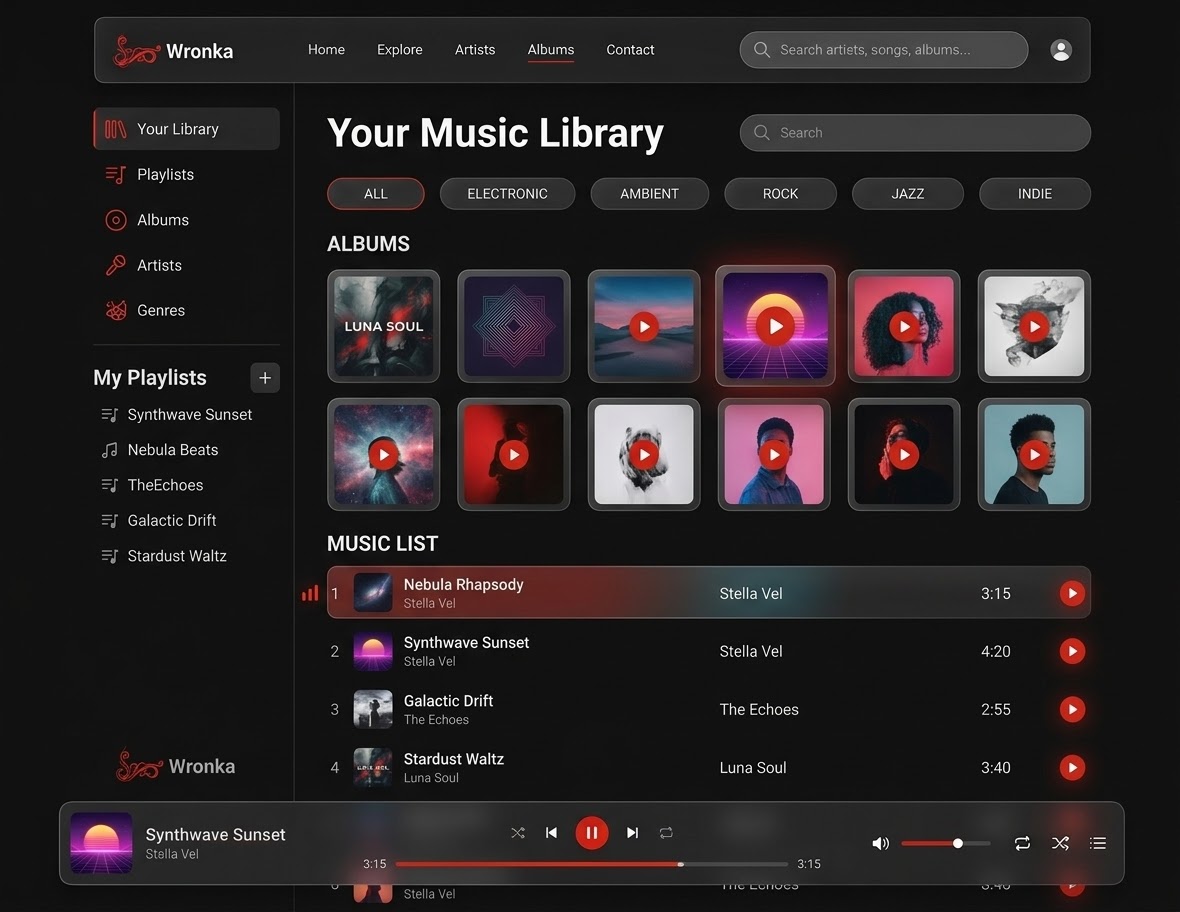Click the Wronka logo at sidebar bottom

[175, 766]
